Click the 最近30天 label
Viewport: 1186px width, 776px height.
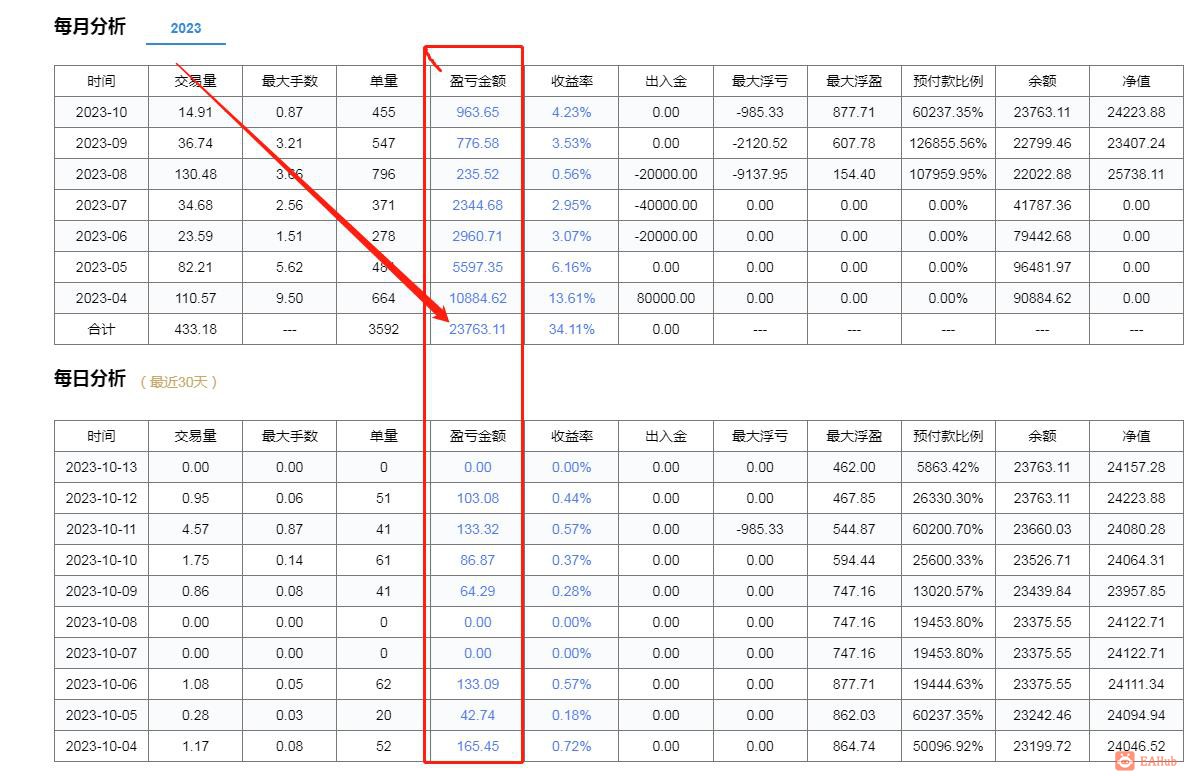(x=179, y=382)
